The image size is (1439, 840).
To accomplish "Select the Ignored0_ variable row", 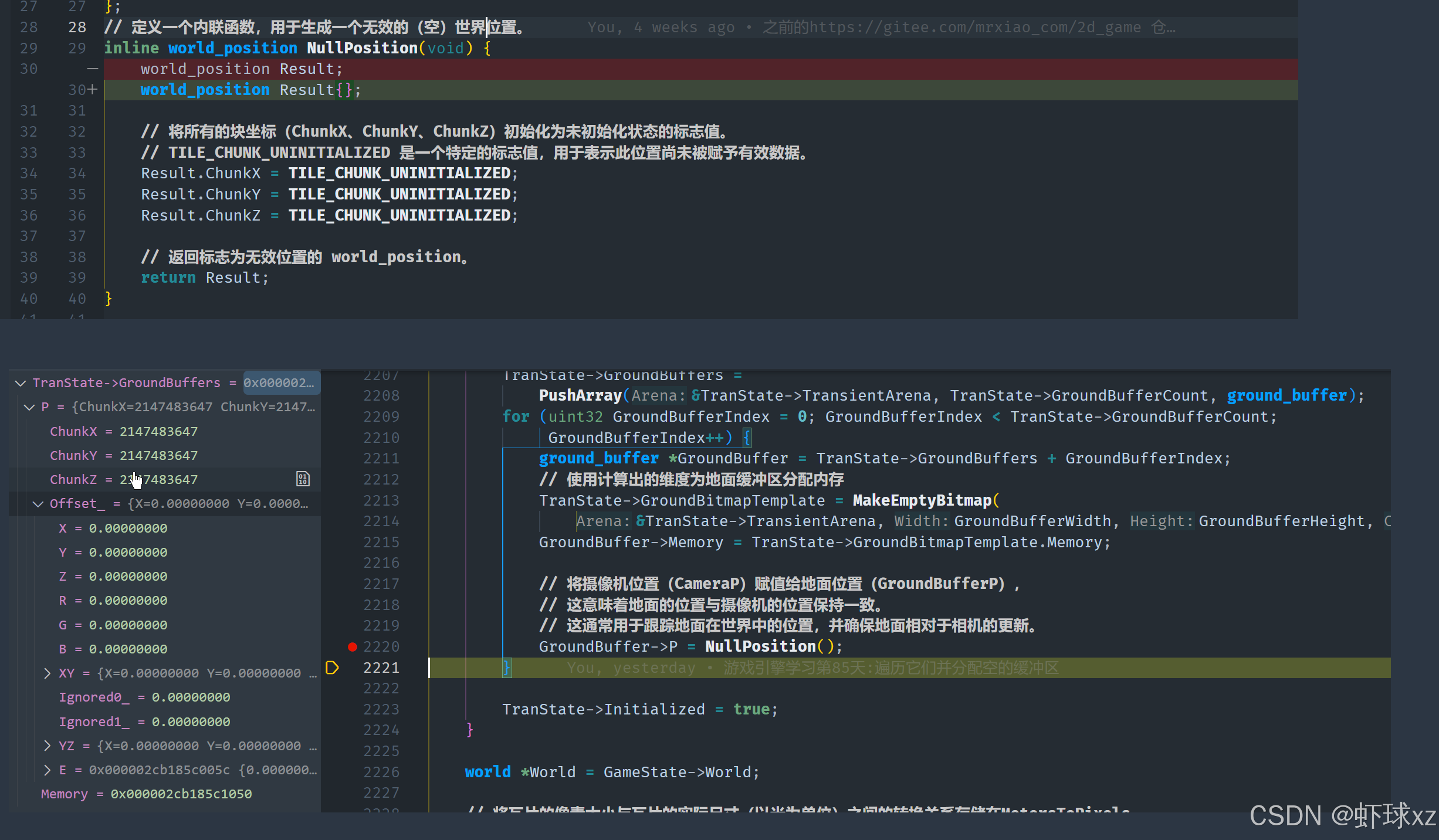I will 165,697.
